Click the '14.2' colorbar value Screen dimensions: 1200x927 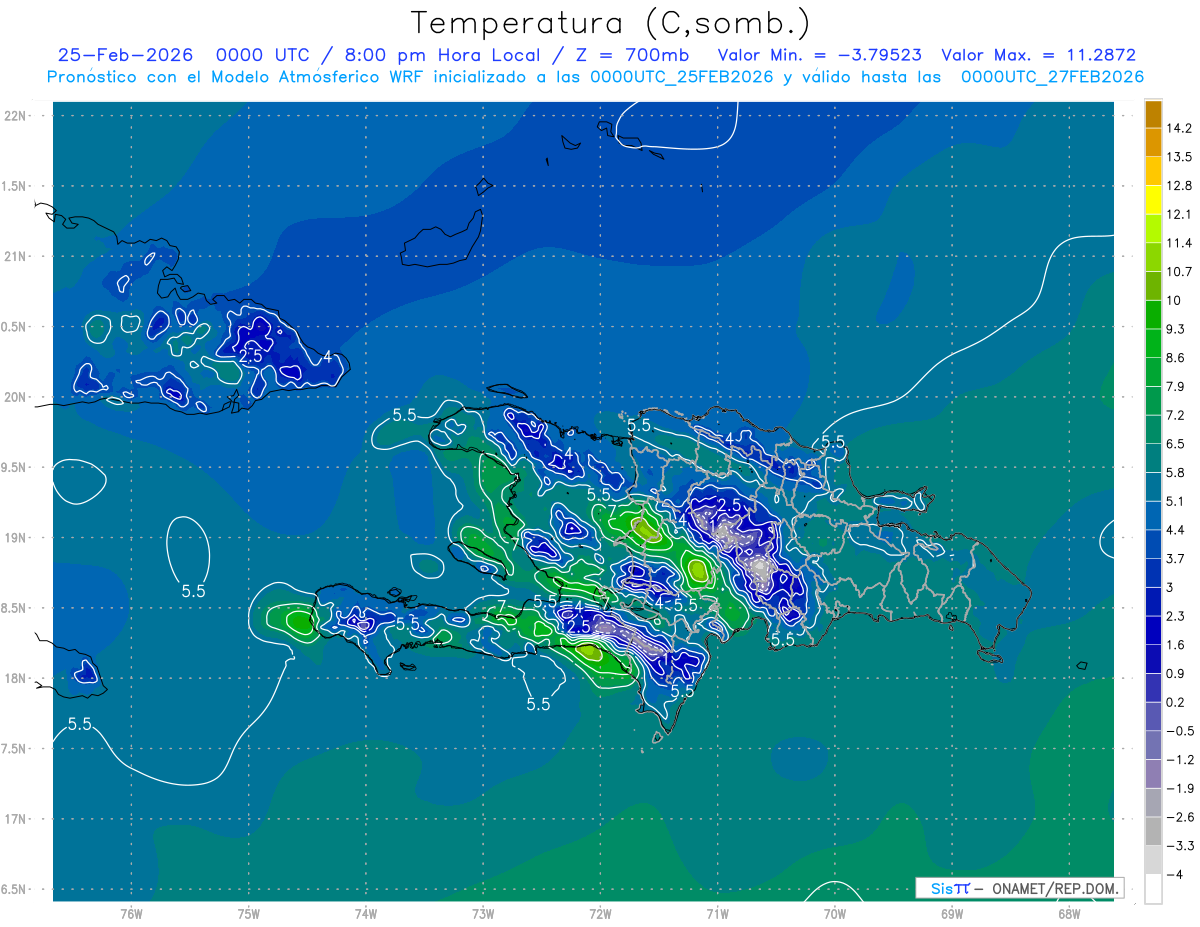1180,128
